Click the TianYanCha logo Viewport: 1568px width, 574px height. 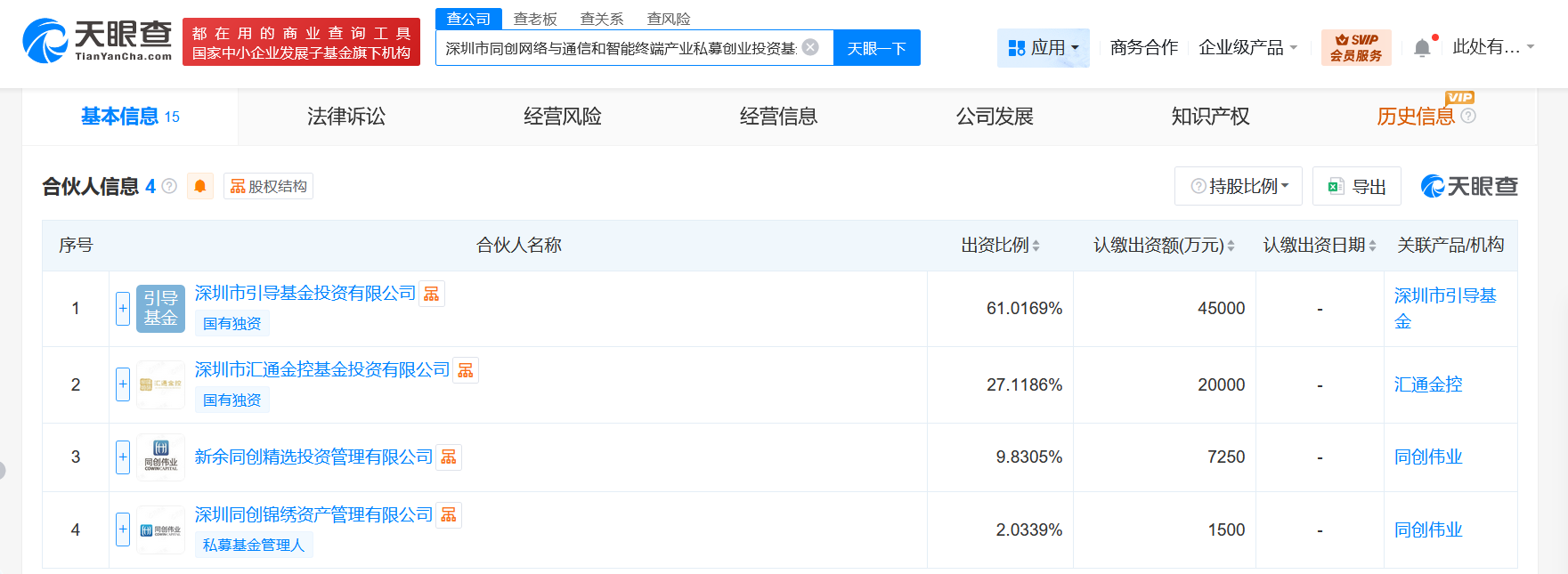[97, 41]
